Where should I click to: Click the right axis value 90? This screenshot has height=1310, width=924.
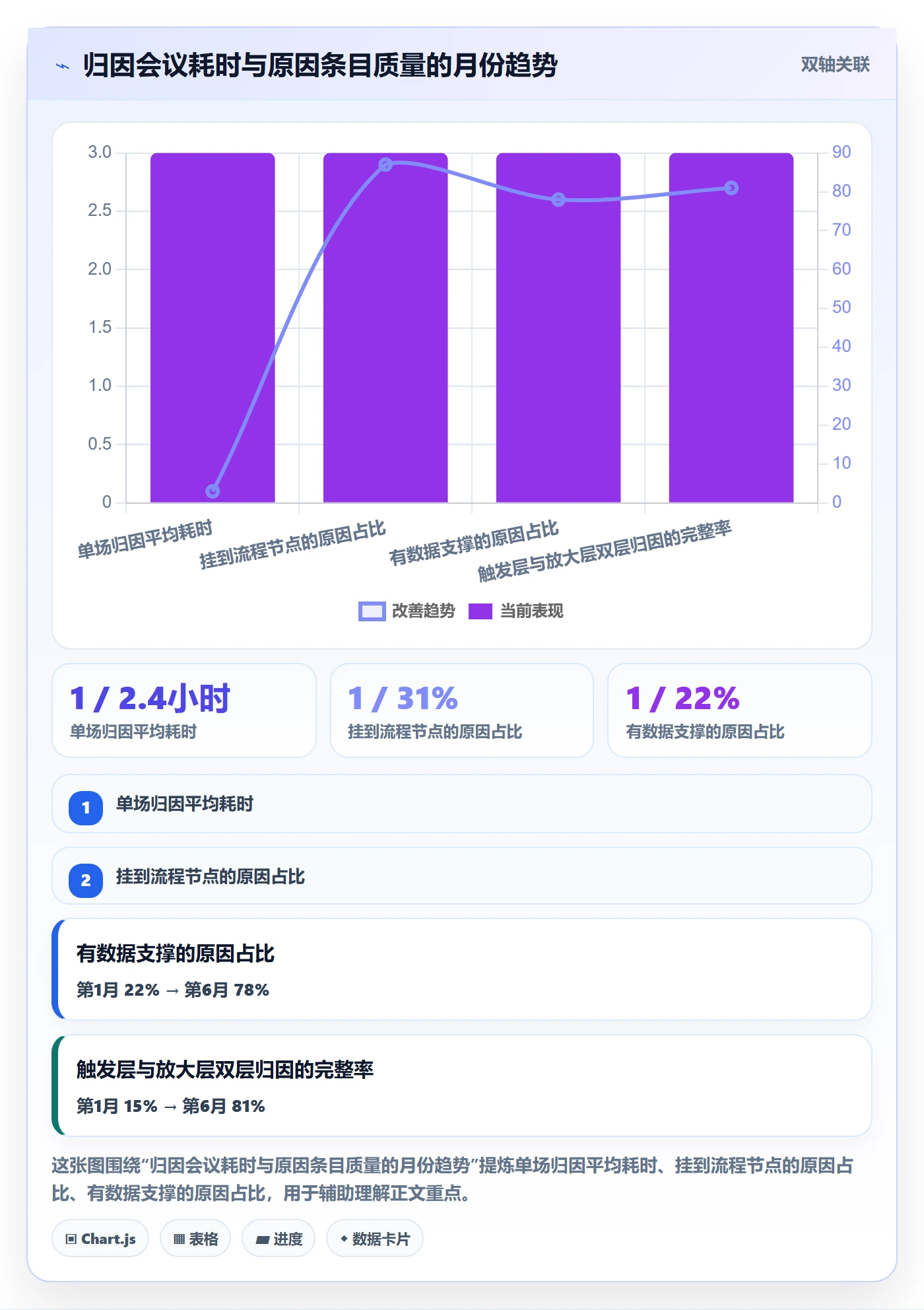tap(841, 153)
